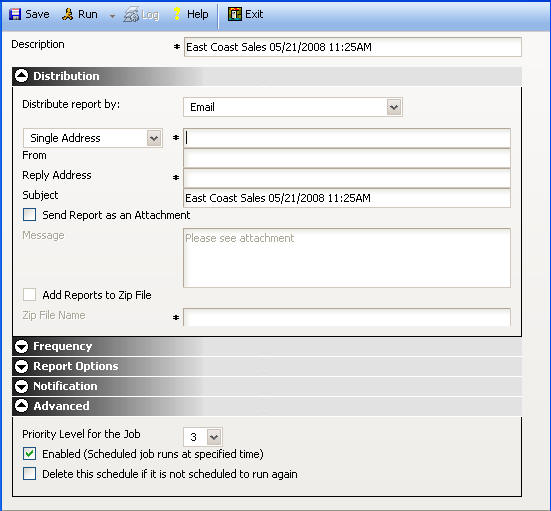Viewport: 551px width, 511px height.
Task: Collapse the Advanced section arrow icon
Action: (x=21, y=406)
